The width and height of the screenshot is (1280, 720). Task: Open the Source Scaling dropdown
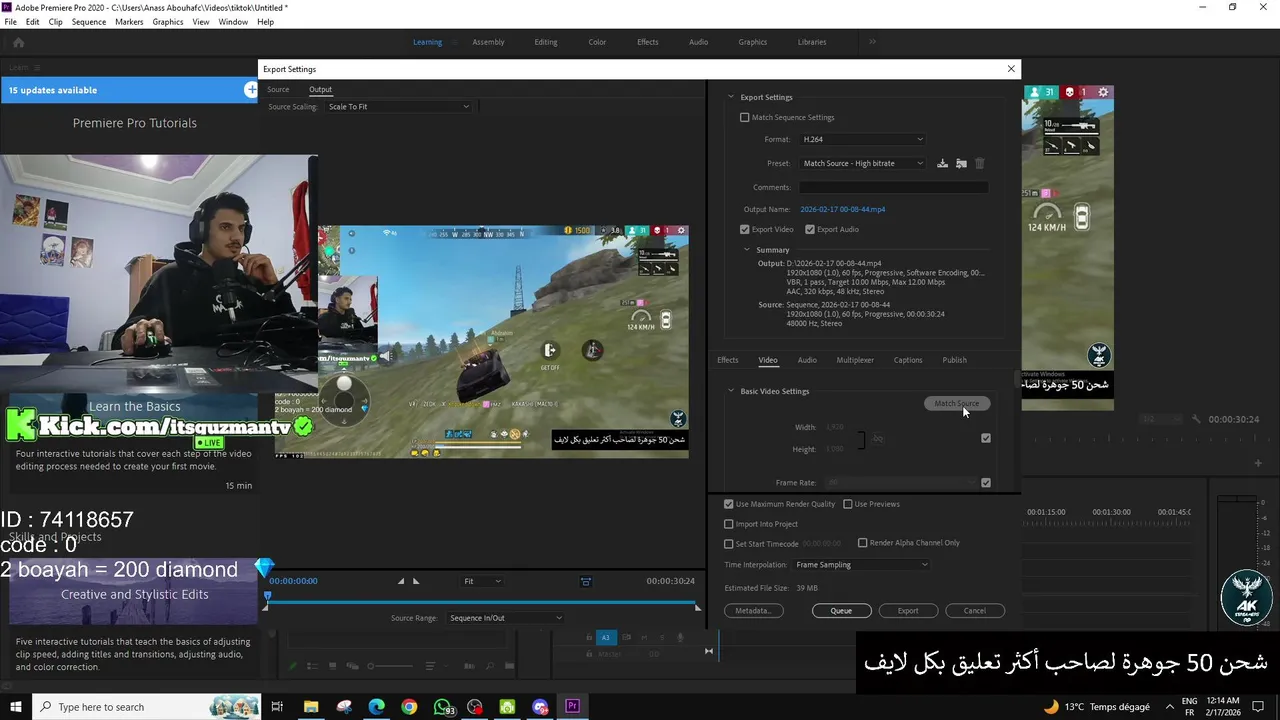[398, 106]
